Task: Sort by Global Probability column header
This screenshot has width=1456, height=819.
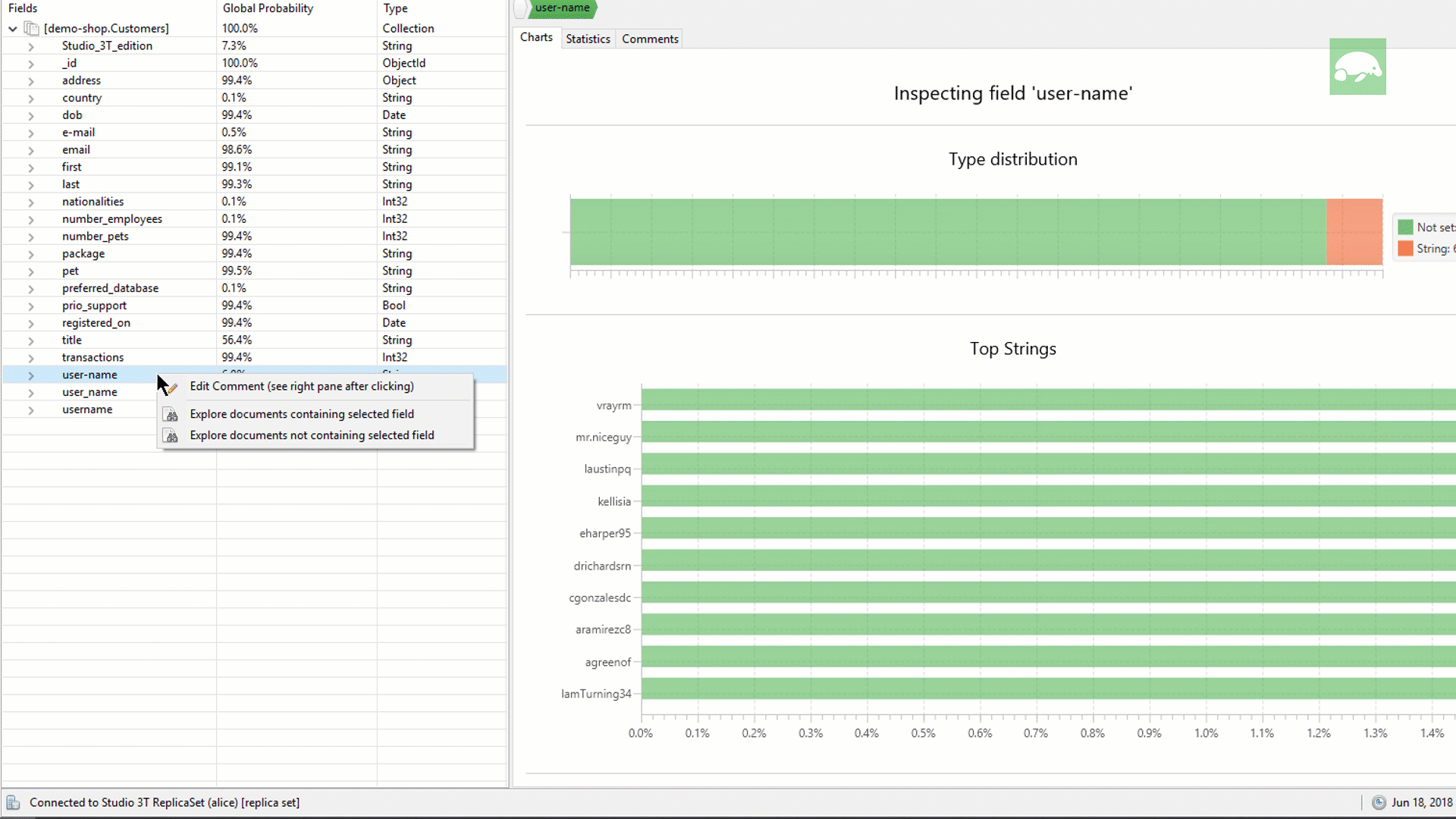Action: pos(297,8)
